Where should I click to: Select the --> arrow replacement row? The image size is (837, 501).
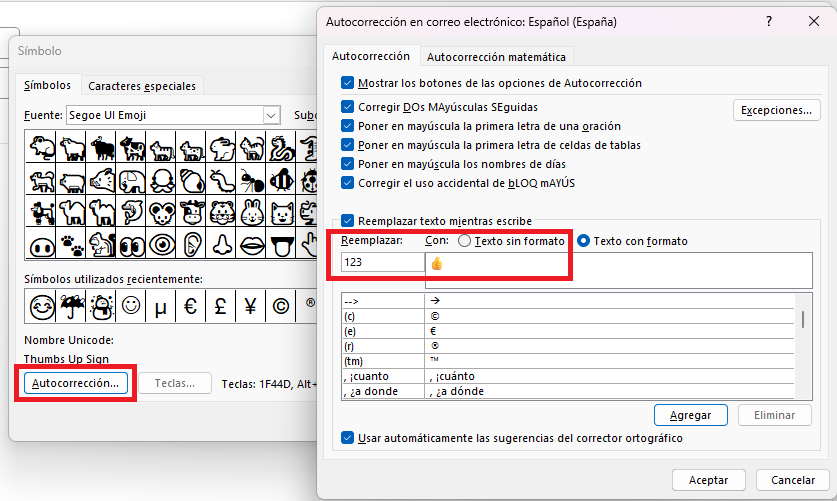(568, 301)
